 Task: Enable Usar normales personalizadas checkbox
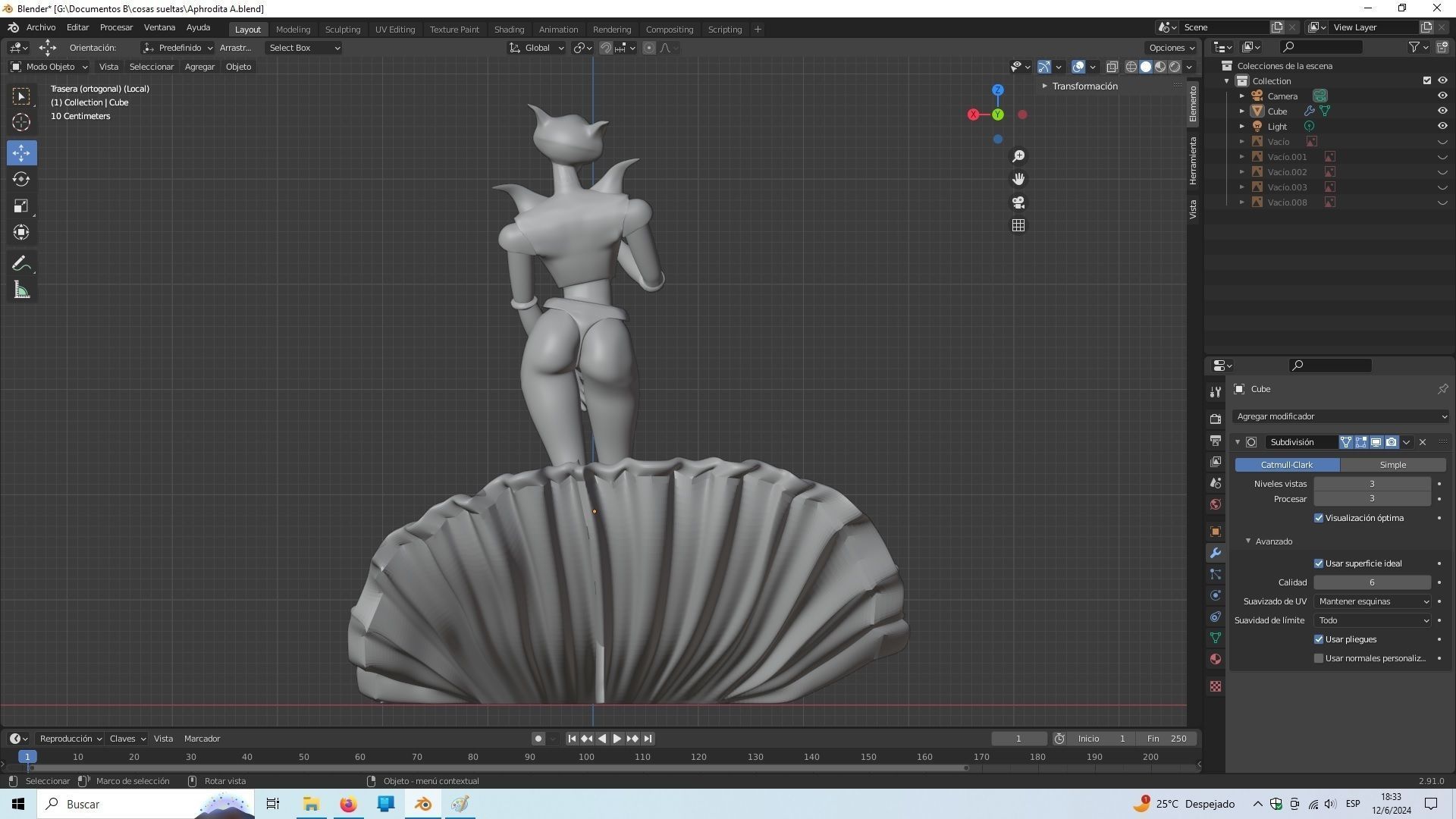(x=1319, y=658)
